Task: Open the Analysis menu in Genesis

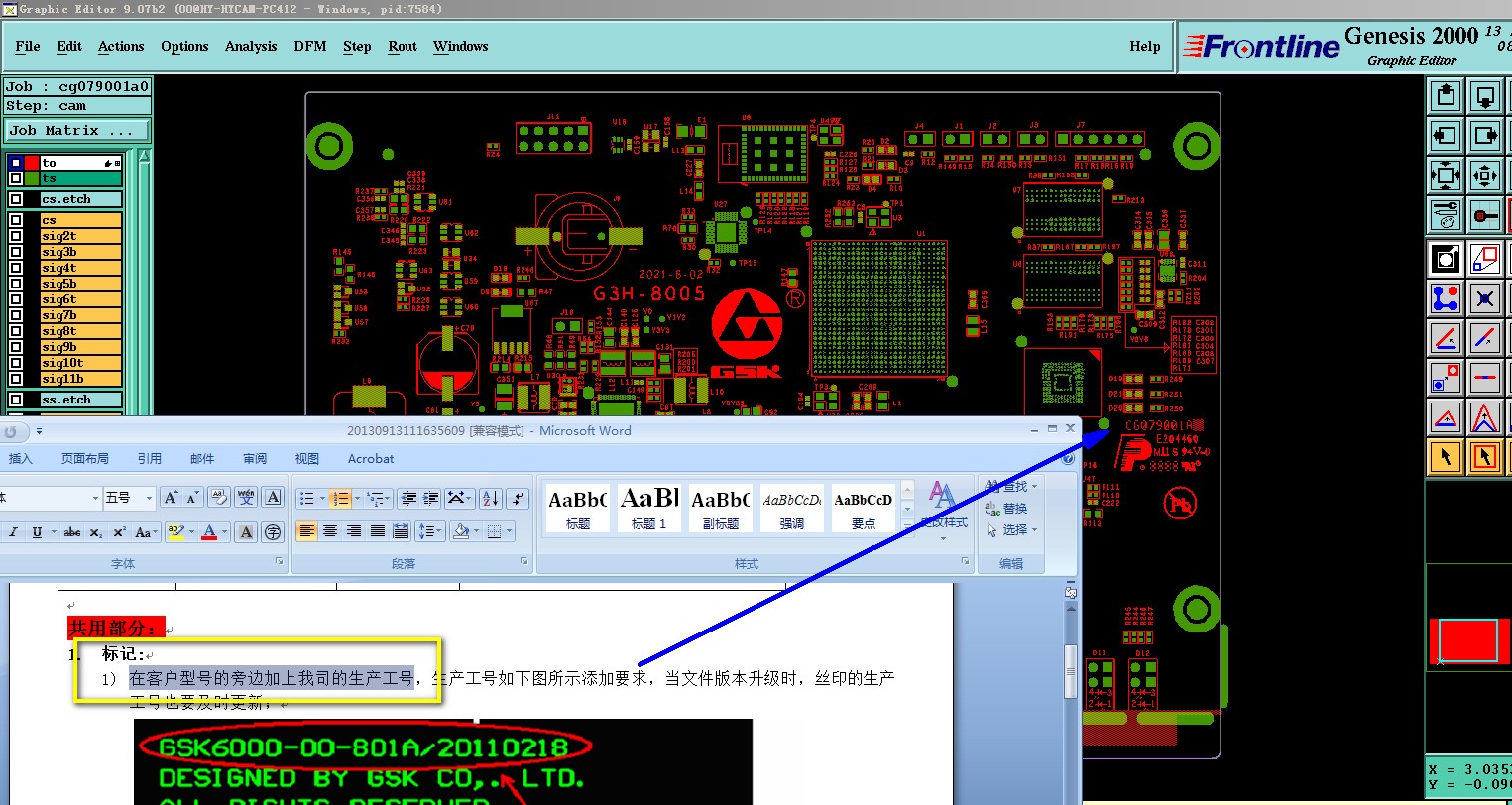Action: 251,46
